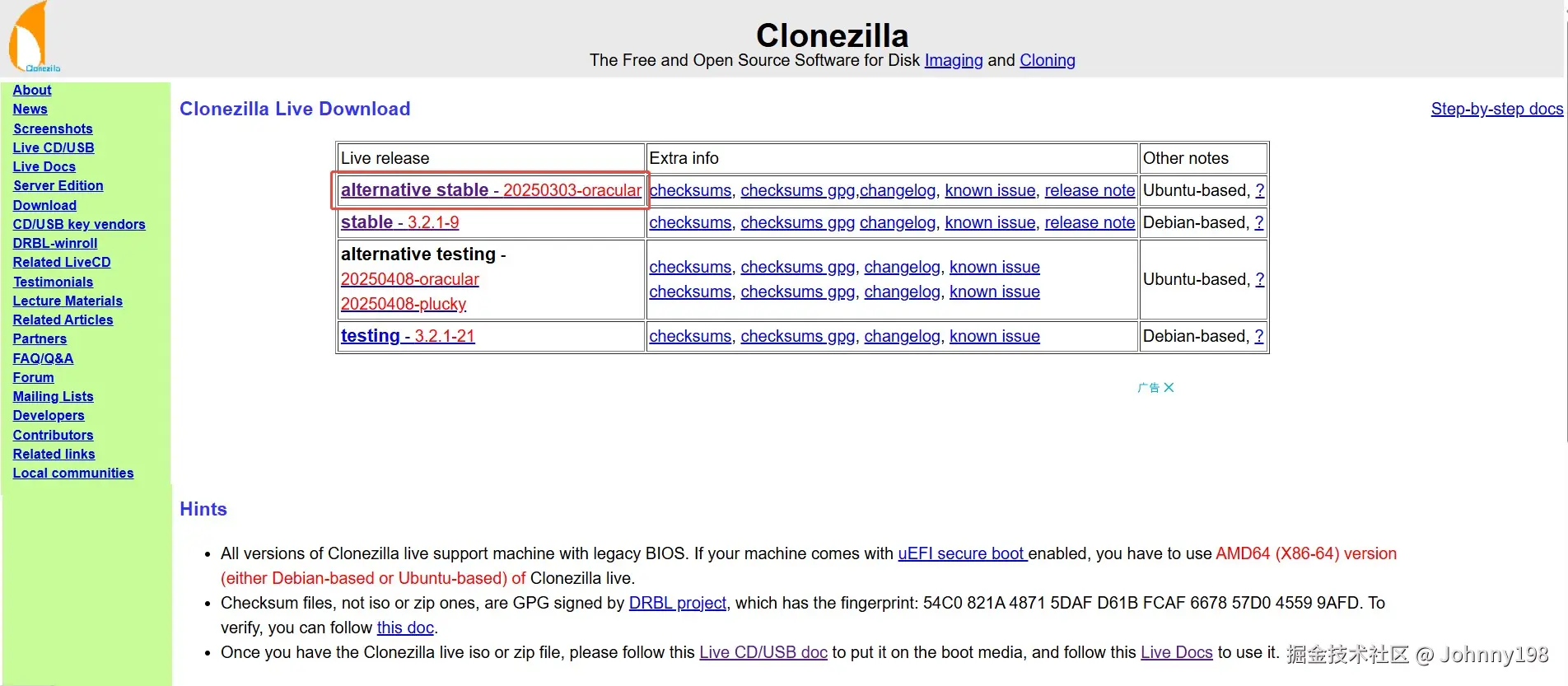Open checksums for stable 3.2.1-9 row
This screenshot has width=1568, height=686.
click(x=690, y=222)
